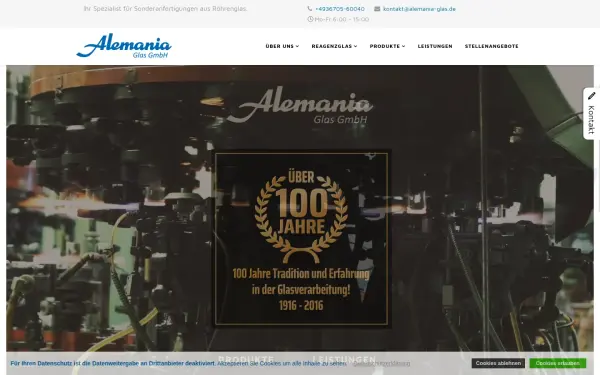Expand the REAGENZGLAS menu chevron

[x=355, y=46]
